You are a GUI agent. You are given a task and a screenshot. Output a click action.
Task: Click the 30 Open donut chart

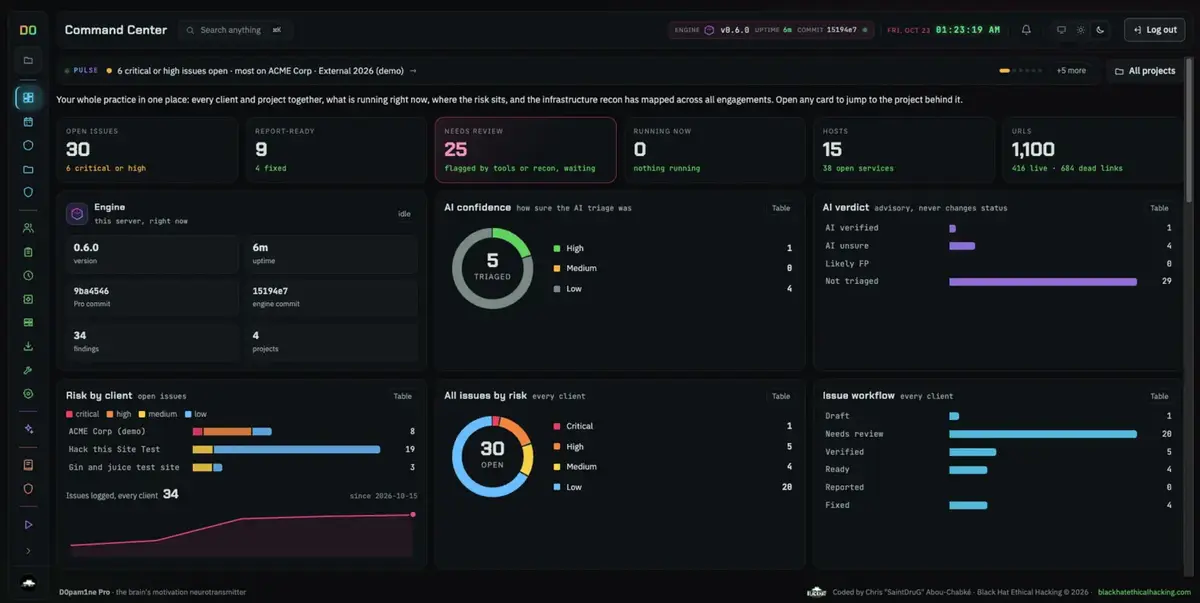(492, 456)
